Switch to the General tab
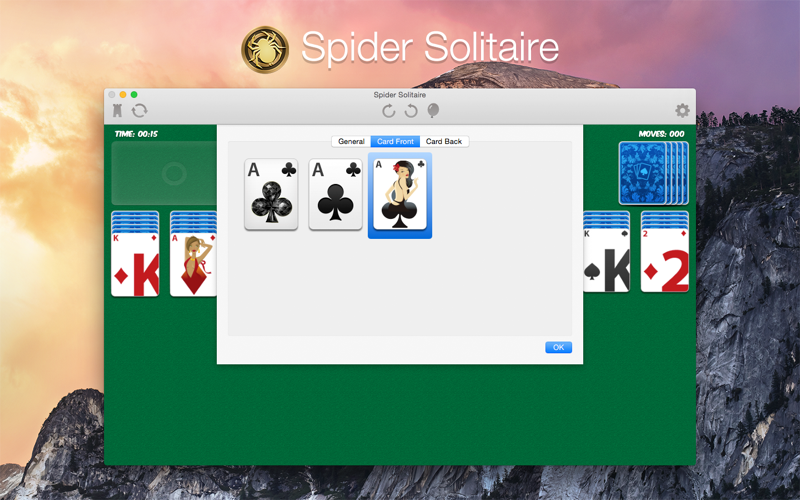Image resolution: width=800 pixels, height=500 pixels. (x=351, y=141)
